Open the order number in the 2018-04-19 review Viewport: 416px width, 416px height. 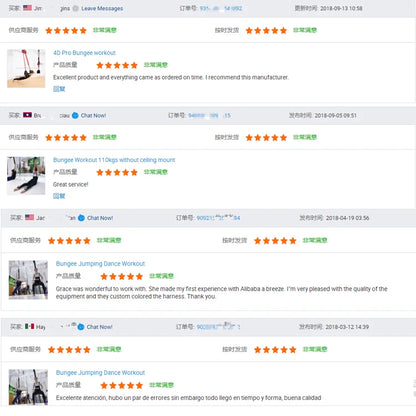click(218, 218)
